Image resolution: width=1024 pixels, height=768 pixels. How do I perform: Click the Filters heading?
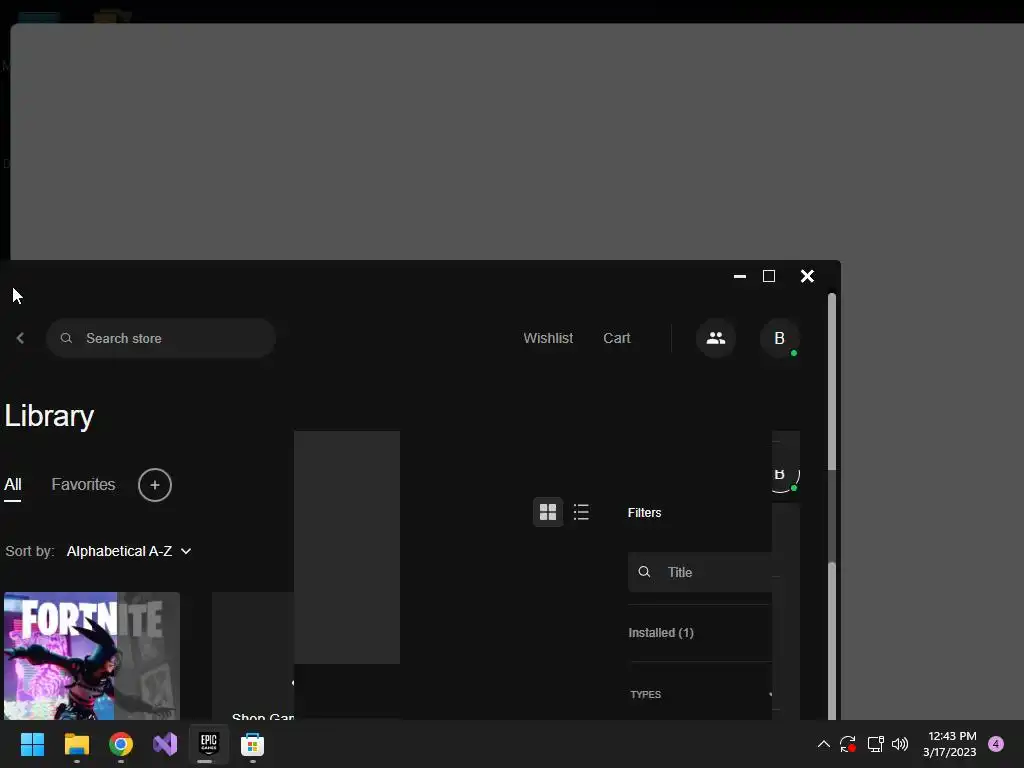(x=645, y=513)
